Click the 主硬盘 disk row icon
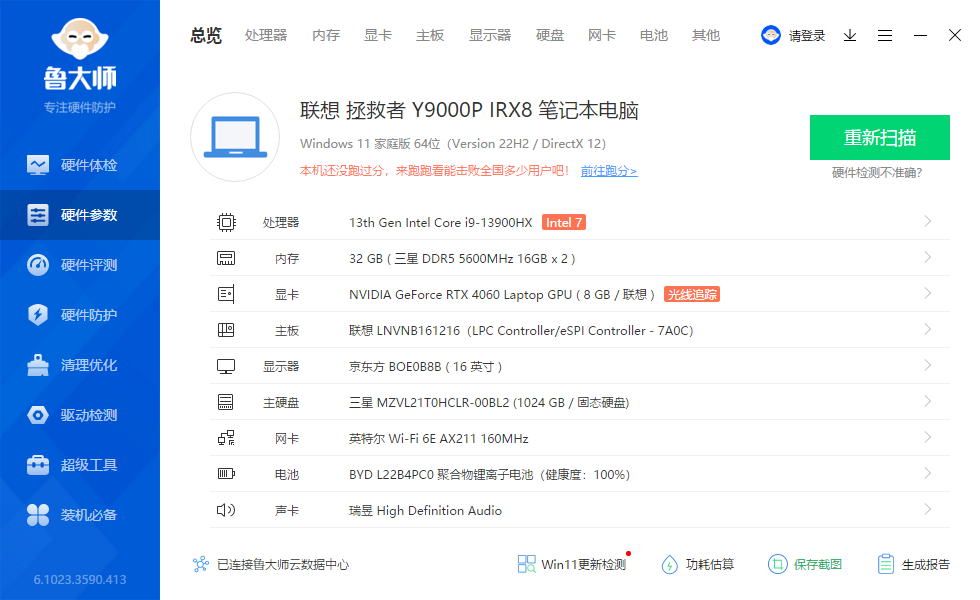Image resolution: width=980 pixels, height=600 pixels. point(226,402)
